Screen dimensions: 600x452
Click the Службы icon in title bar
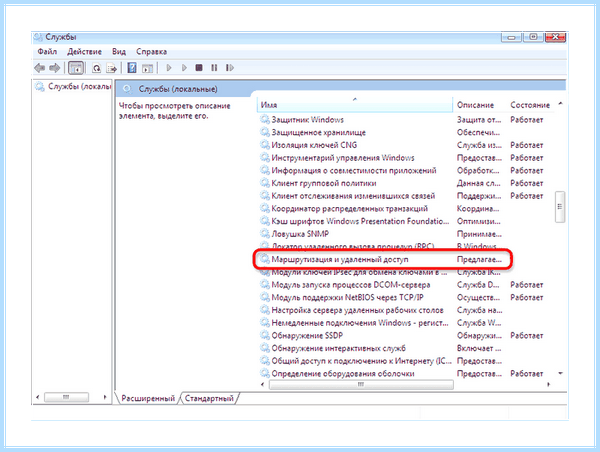coord(38,37)
